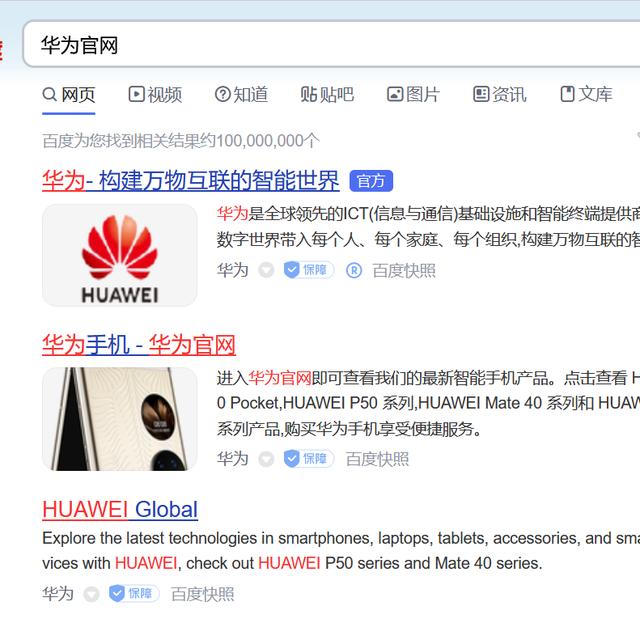Select the 网页 web search tab

(x=69, y=95)
